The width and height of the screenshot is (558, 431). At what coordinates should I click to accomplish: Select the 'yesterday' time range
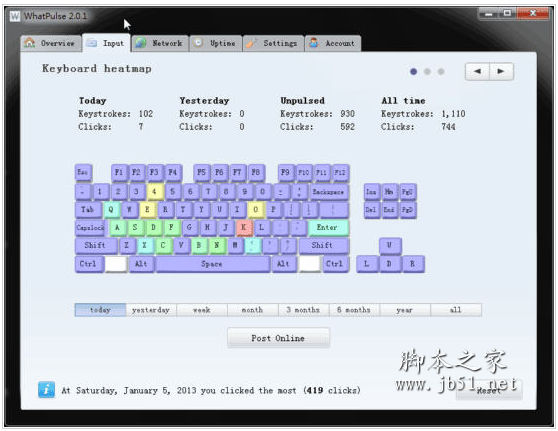[151, 310]
